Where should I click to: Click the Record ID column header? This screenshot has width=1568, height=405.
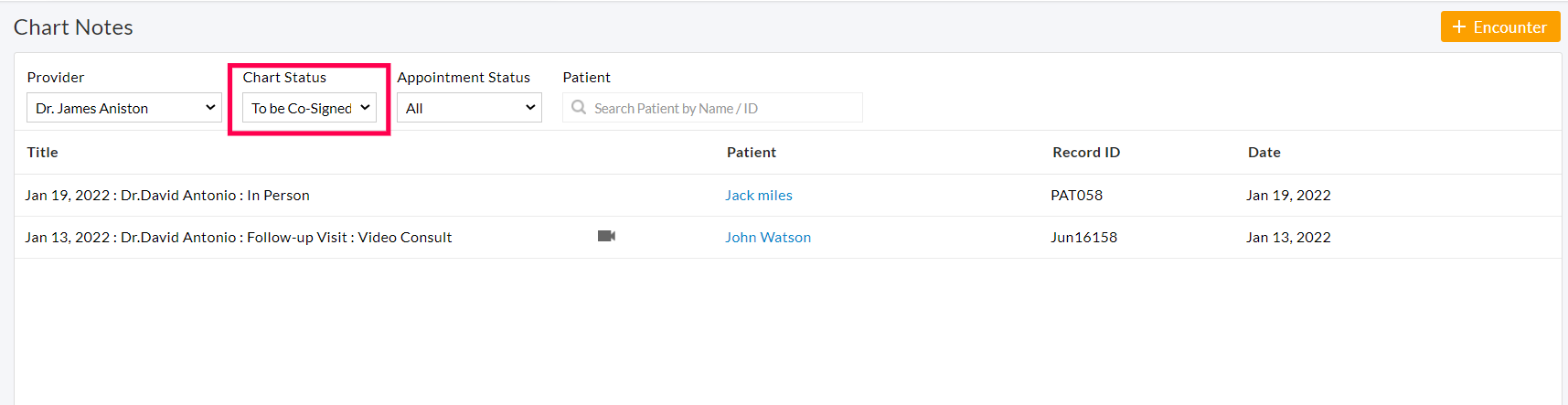(1086, 153)
